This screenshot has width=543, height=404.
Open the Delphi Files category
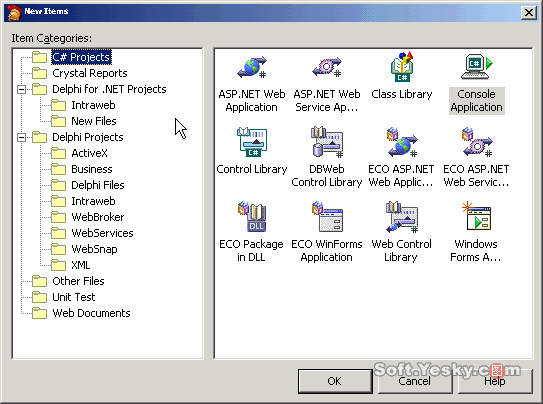(x=98, y=185)
